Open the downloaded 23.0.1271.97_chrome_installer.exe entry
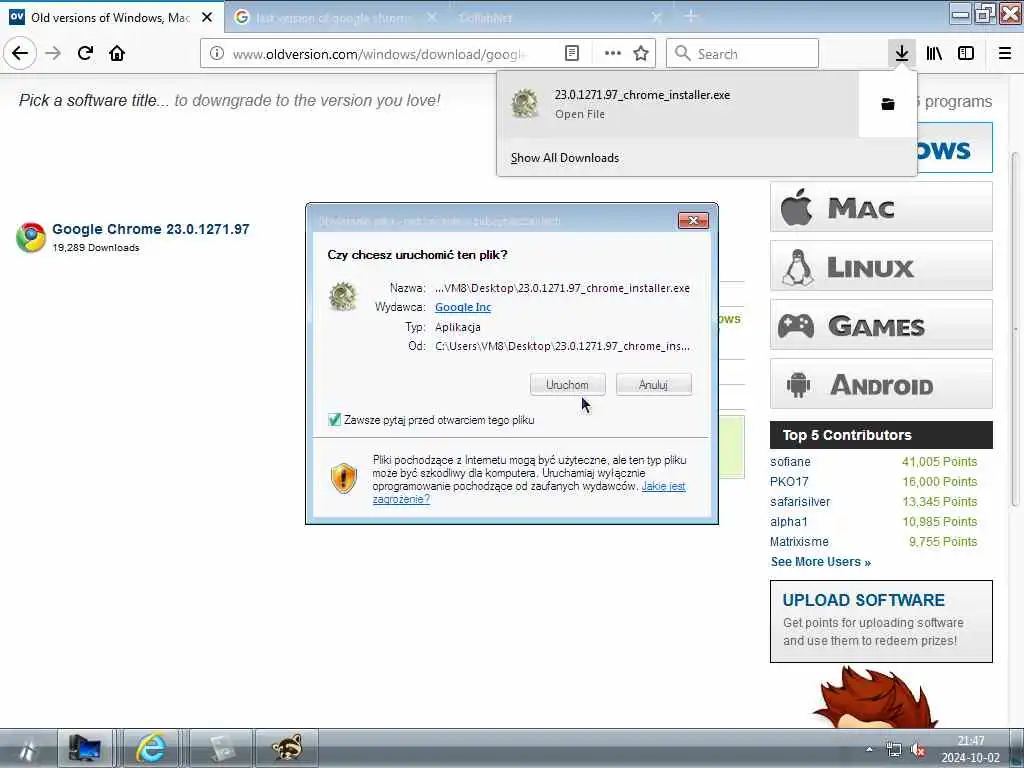This screenshot has width=1024, height=768. [x=678, y=104]
